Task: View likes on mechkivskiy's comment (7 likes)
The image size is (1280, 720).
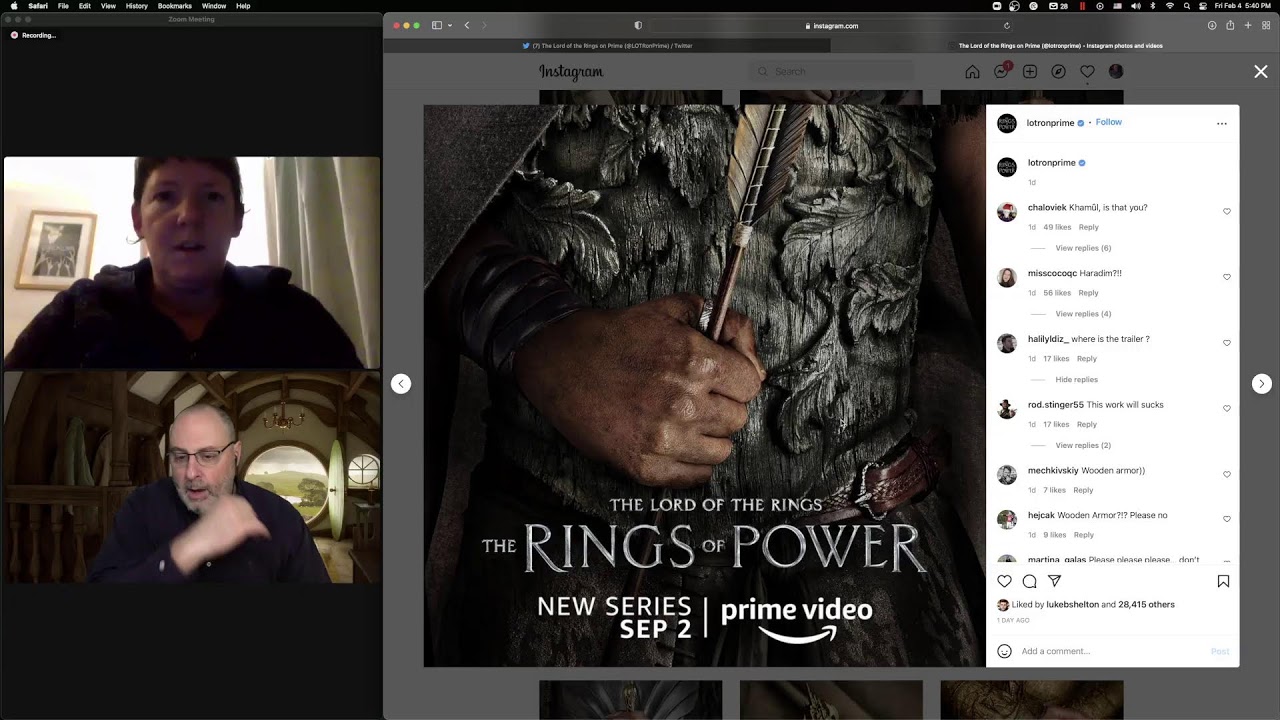Action: tap(1054, 490)
